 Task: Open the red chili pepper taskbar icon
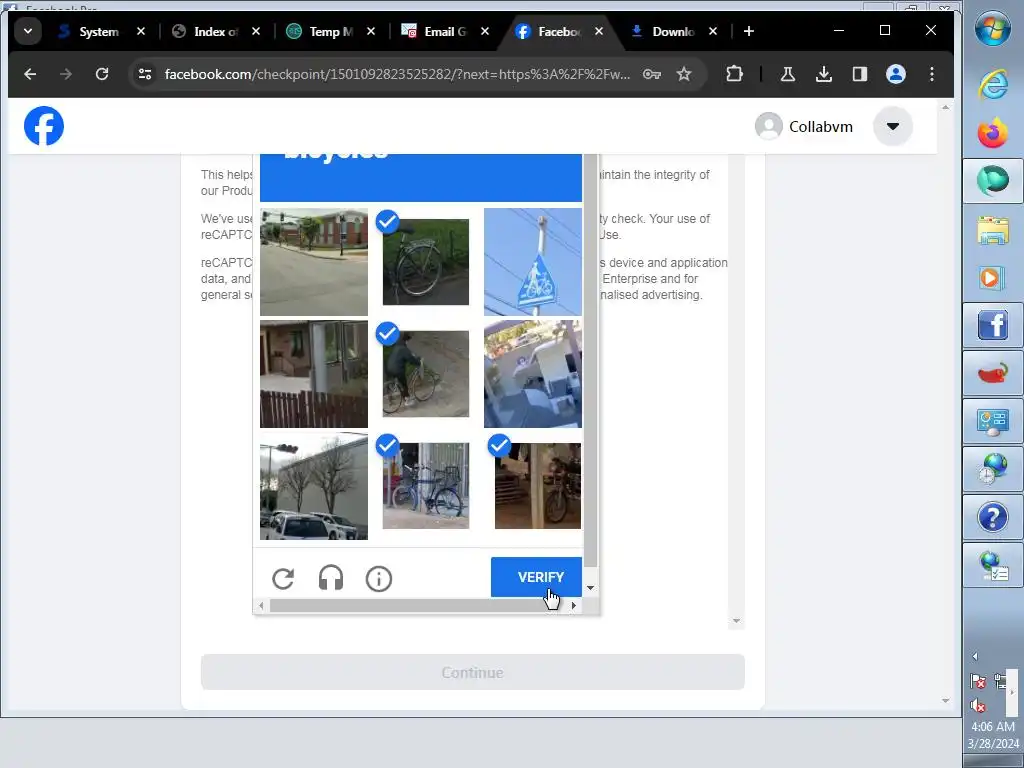coord(993,374)
